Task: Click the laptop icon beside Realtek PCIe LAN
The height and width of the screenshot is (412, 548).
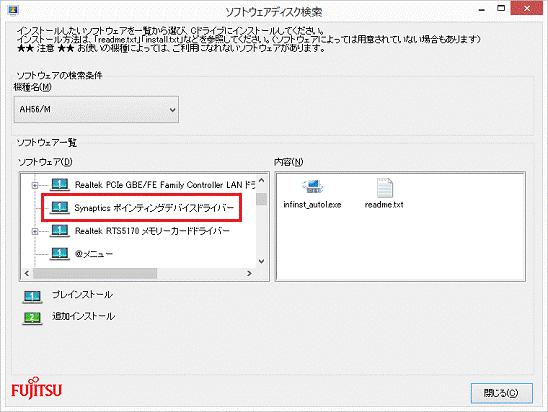Action: pos(59,185)
